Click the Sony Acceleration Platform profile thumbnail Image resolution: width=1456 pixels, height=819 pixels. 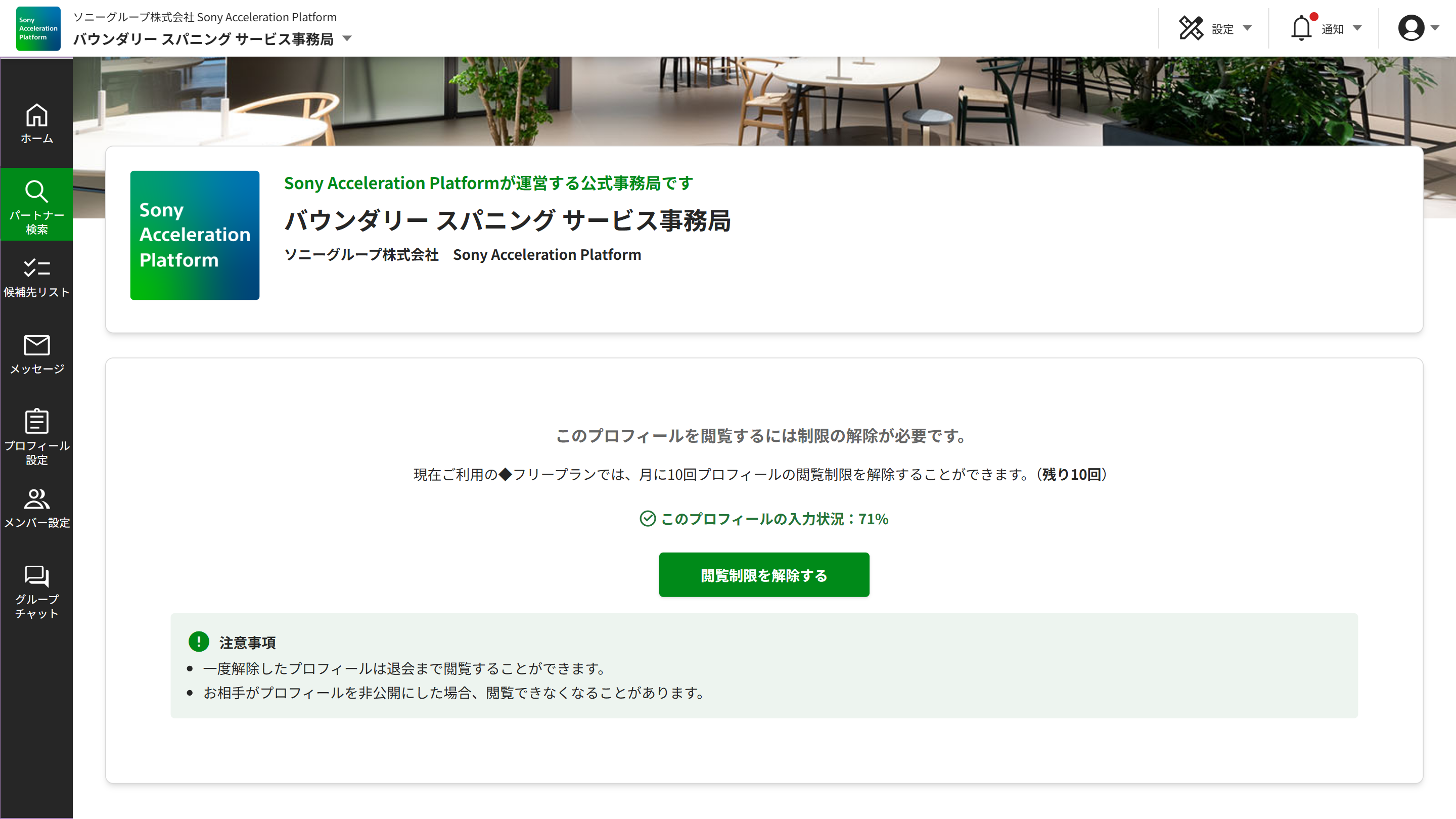tap(195, 236)
